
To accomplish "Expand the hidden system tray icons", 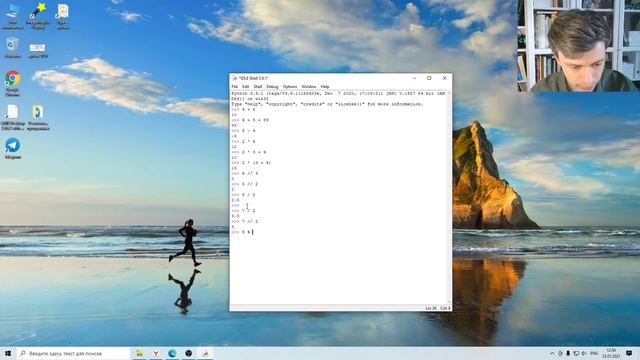I will pos(552,353).
